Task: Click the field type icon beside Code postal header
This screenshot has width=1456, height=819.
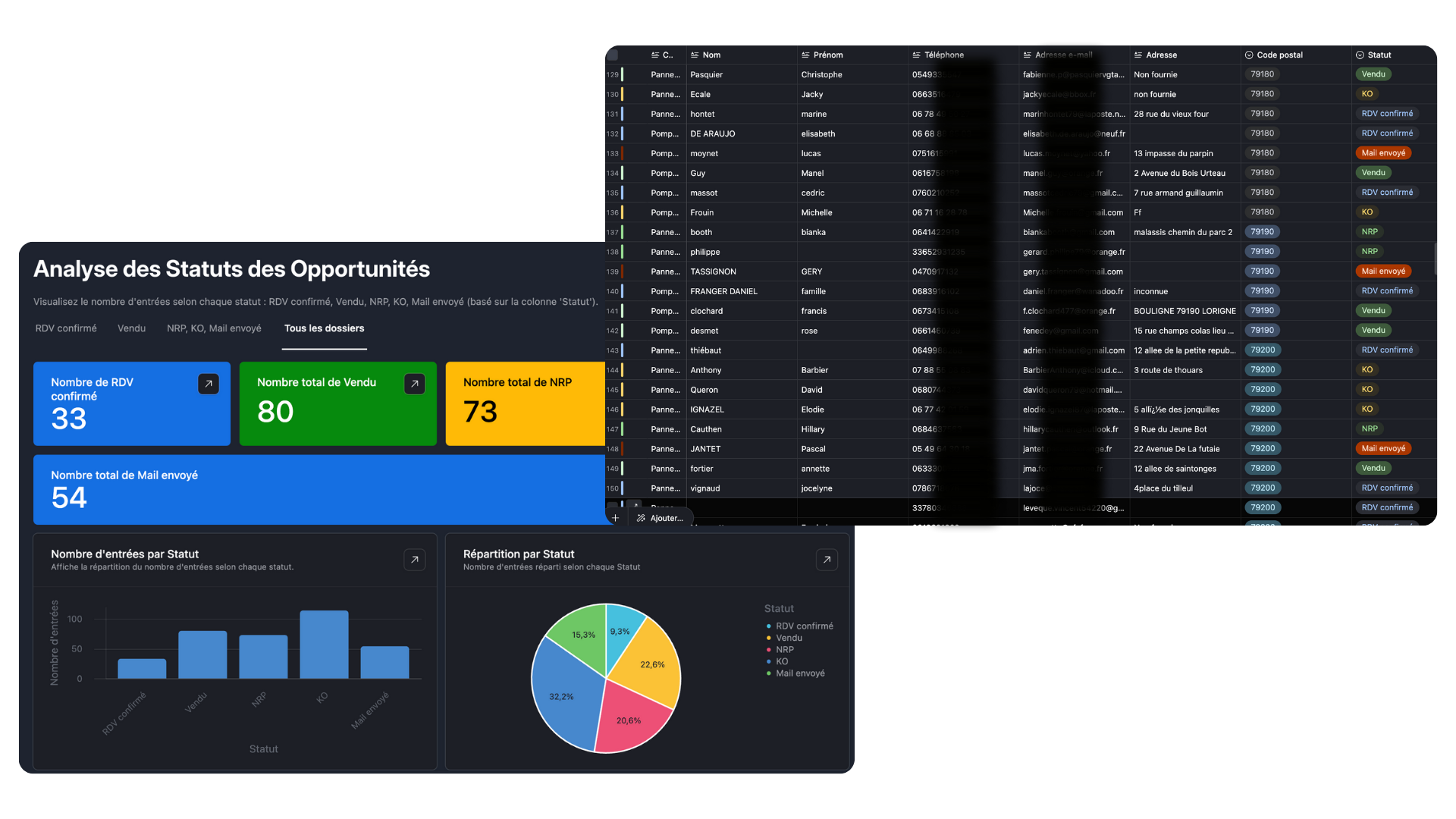Action: (1247, 55)
